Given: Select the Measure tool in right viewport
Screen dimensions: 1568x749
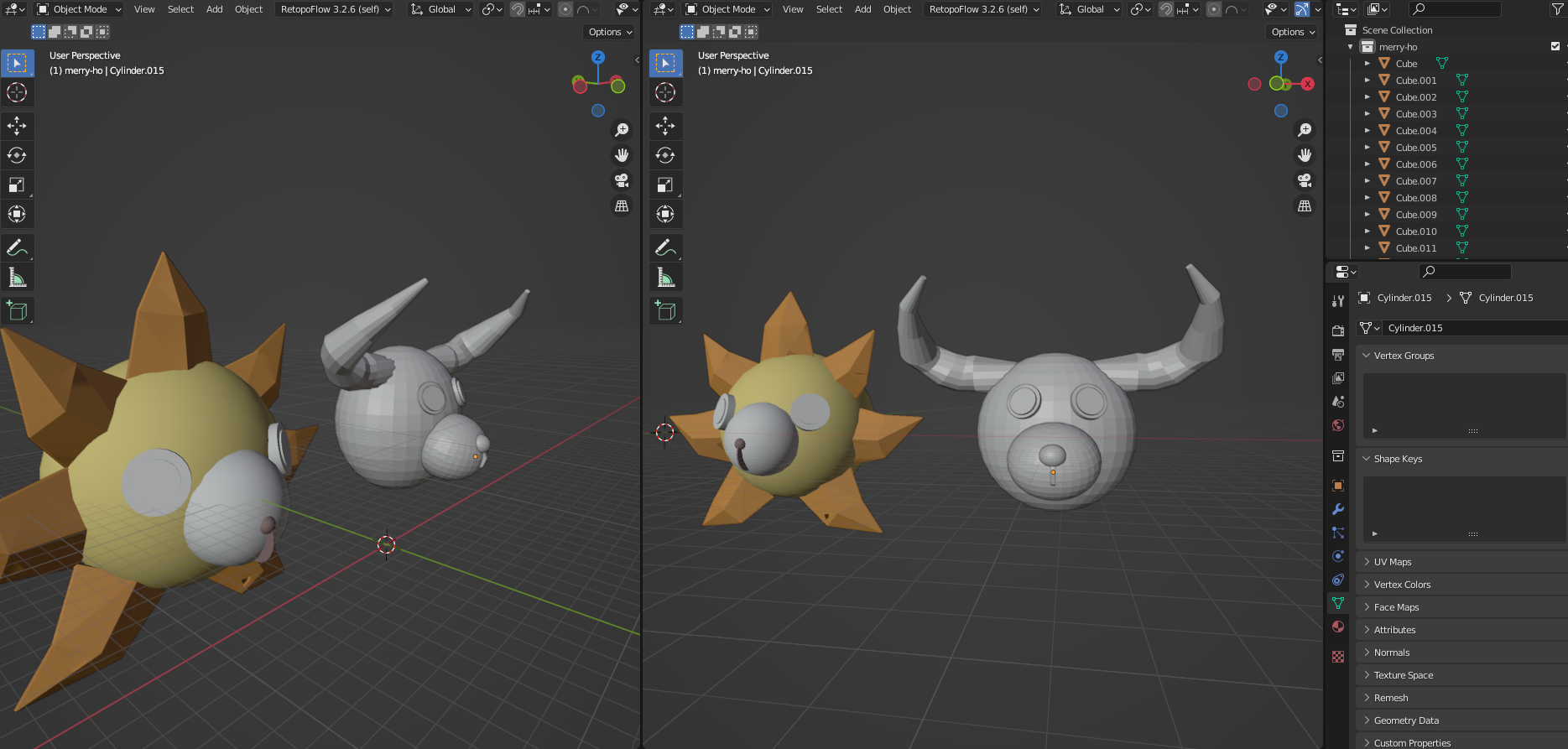Looking at the screenshot, I should [x=665, y=277].
